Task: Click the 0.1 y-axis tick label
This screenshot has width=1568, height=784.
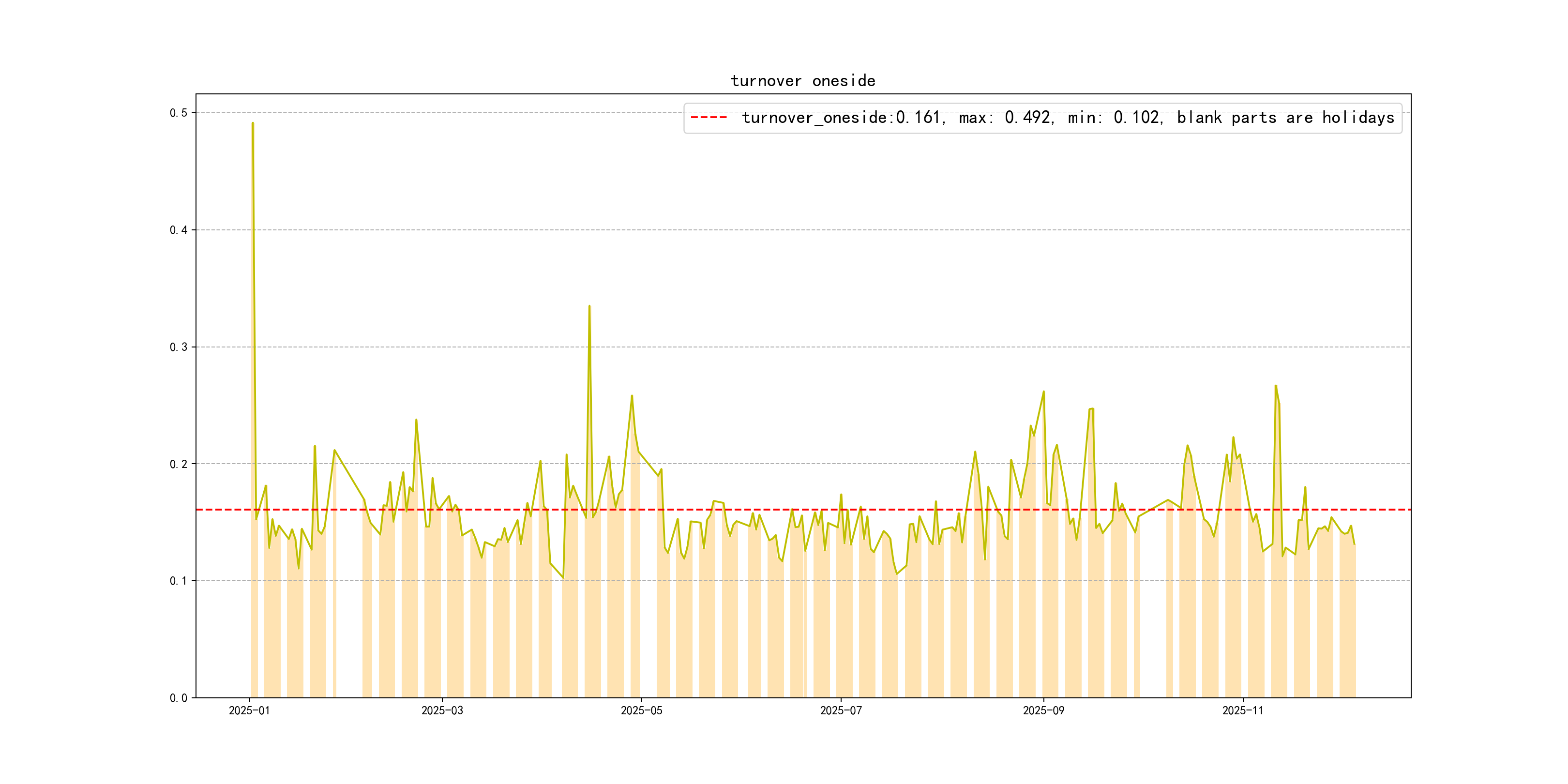Action: (179, 581)
